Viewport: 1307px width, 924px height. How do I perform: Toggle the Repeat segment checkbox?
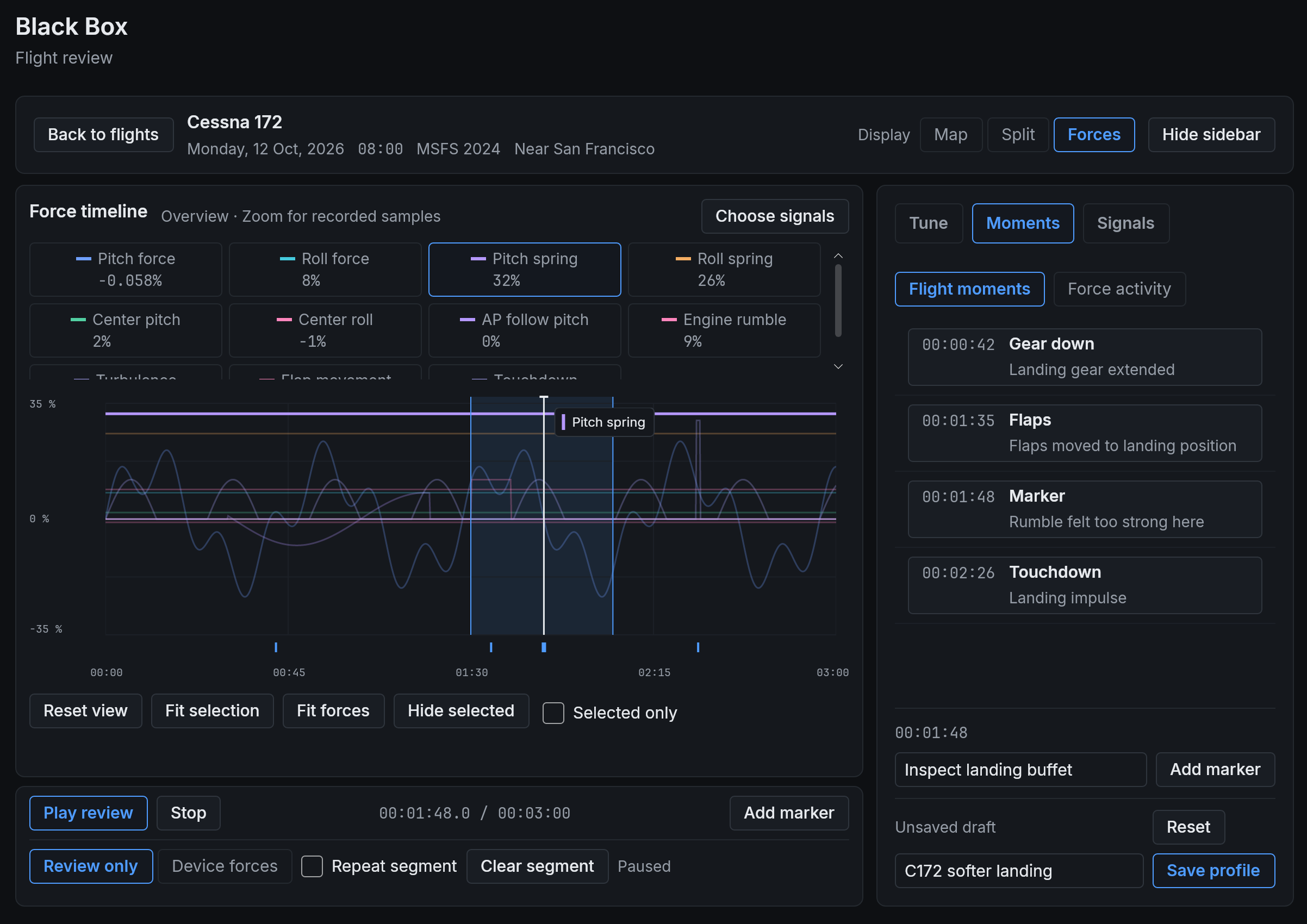[x=312, y=866]
